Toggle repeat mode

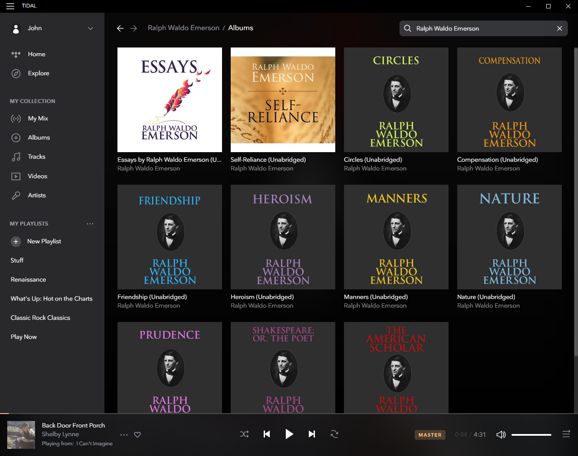334,434
